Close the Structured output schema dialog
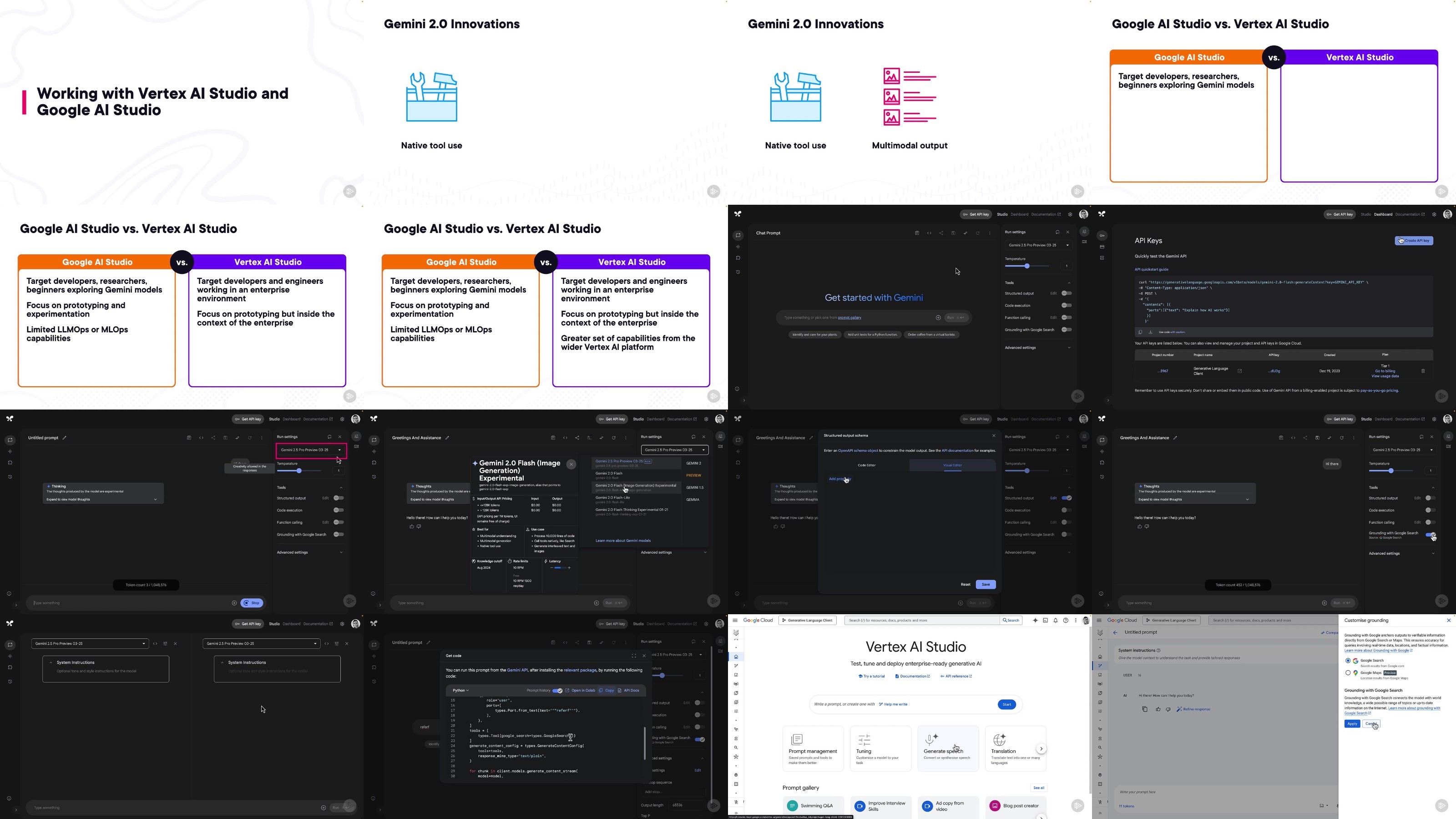 pos(994,436)
